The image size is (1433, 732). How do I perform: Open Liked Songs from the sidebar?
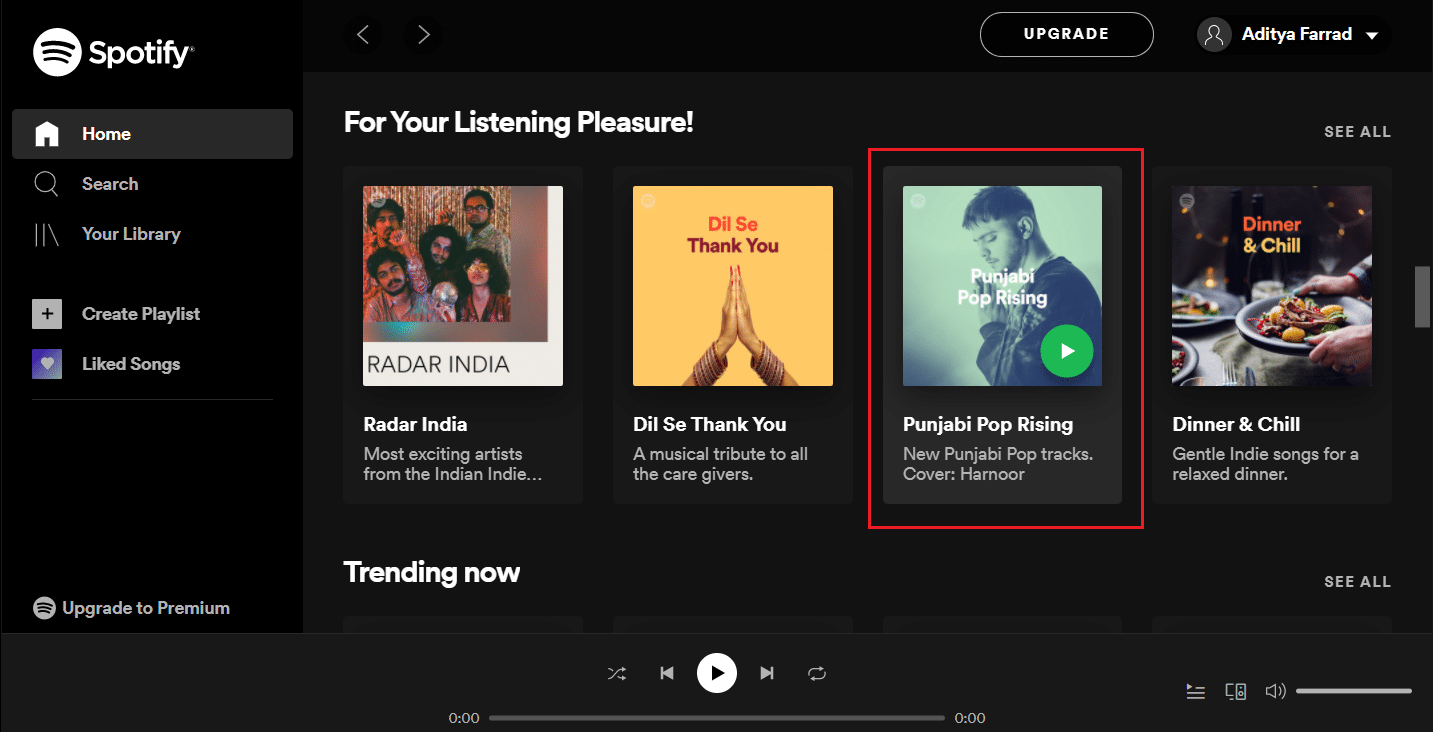(x=129, y=363)
